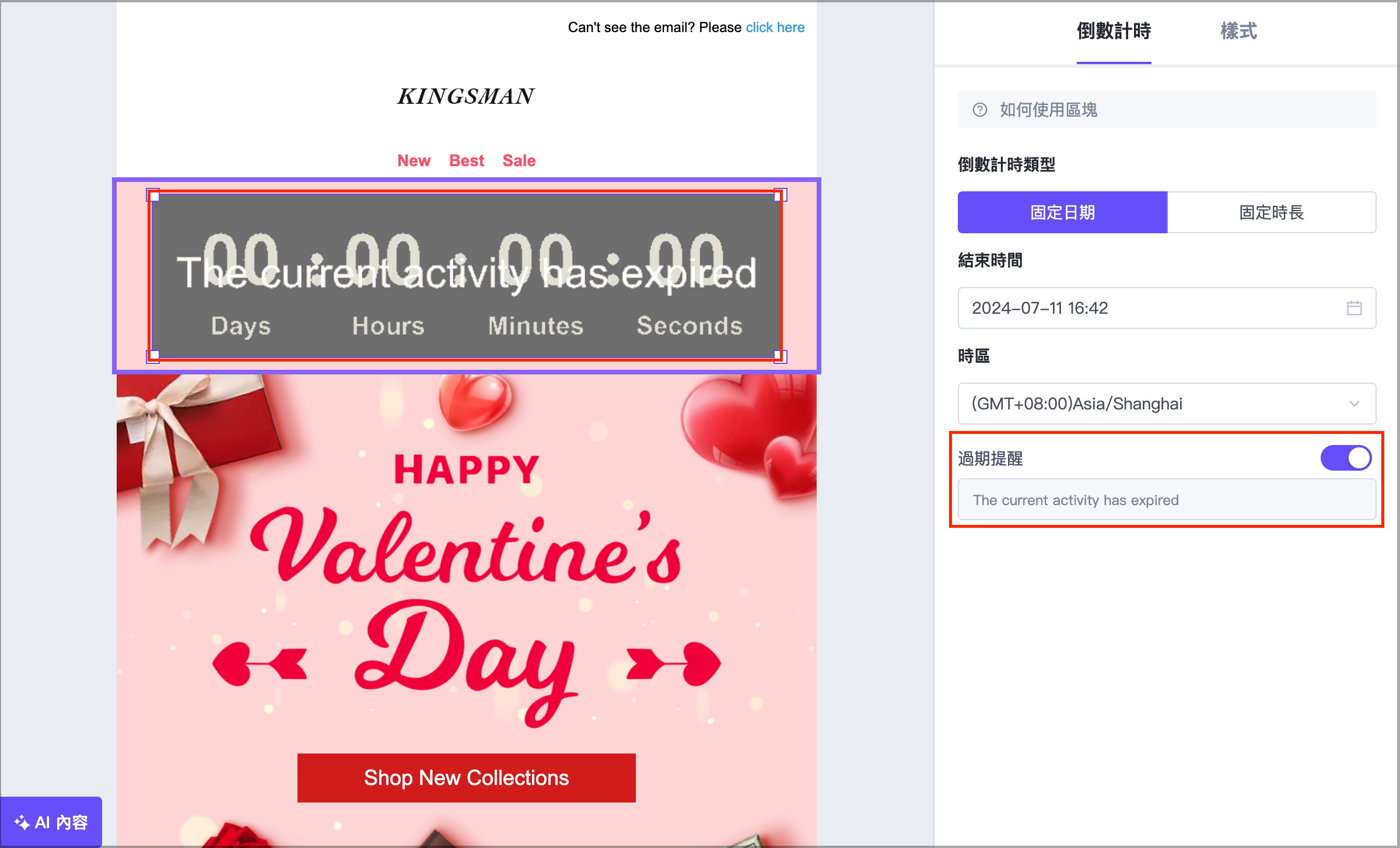Click the Shop New Collections button
Screen dimensions: 1400x848
click(466, 777)
